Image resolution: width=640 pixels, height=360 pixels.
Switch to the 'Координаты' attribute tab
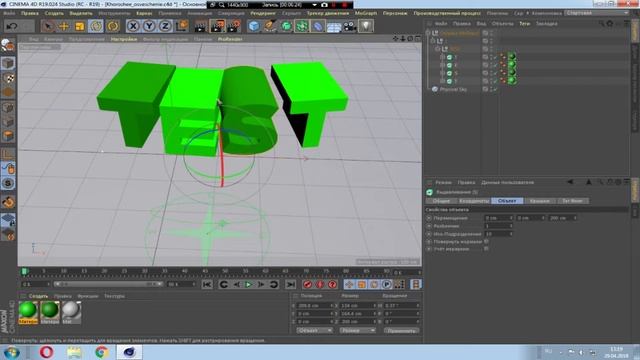[x=474, y=201]
